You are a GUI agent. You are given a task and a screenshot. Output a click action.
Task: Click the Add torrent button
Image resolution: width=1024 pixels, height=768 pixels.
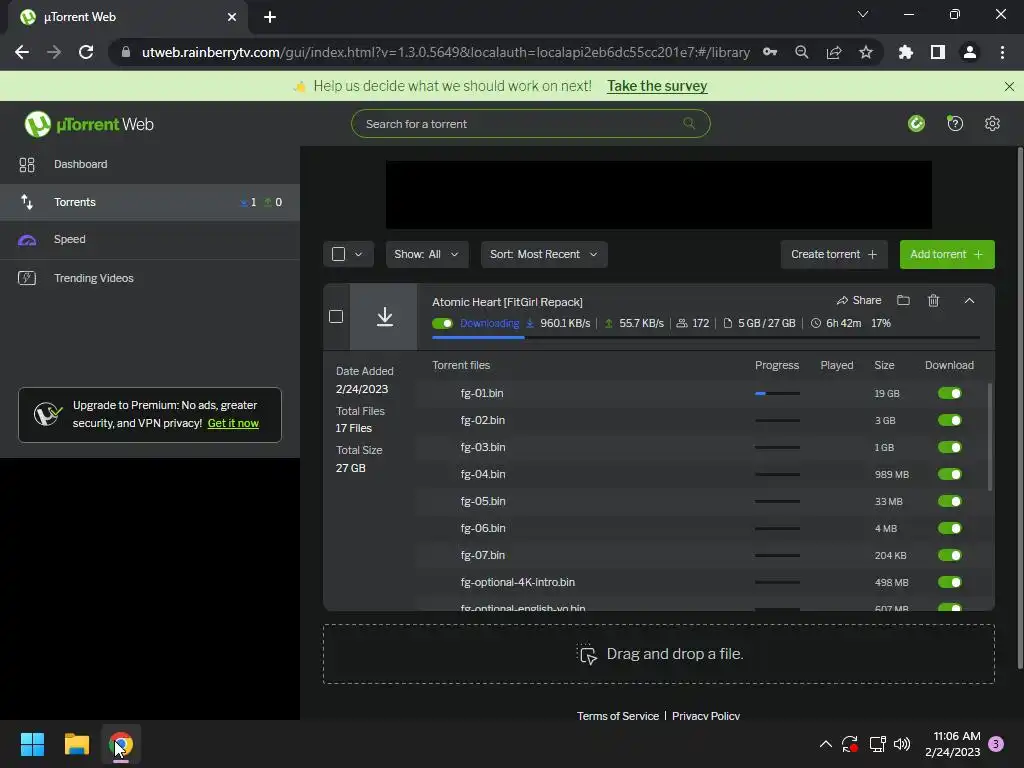tap(947, 254)
